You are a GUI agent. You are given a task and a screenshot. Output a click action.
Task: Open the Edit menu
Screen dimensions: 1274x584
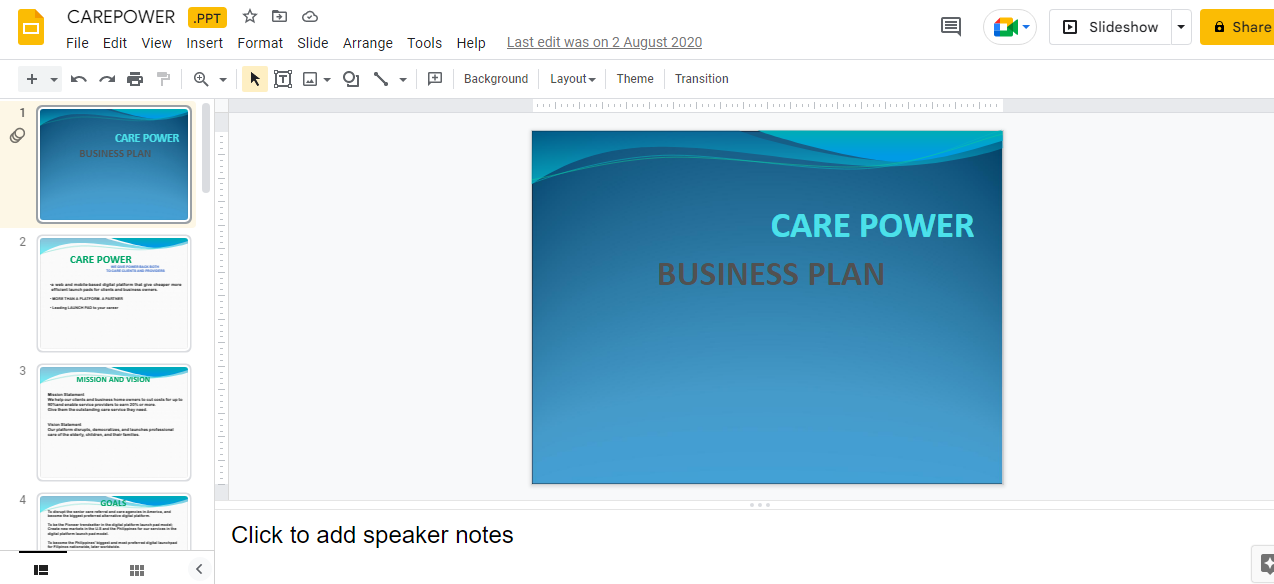(x=115, y=43)
